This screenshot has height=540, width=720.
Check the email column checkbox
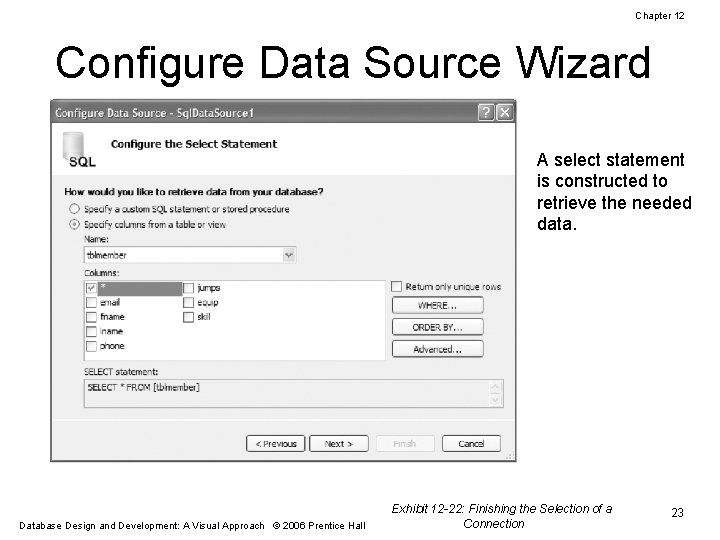(x=91, y=303)
